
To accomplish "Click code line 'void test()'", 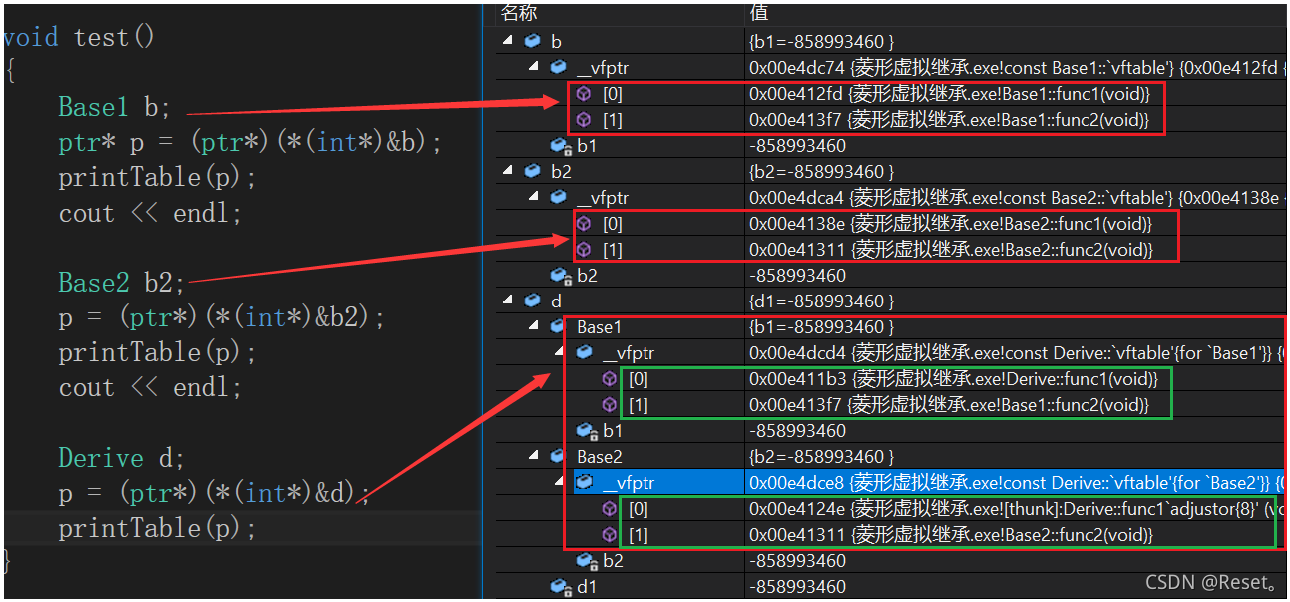I will (79, 38).
